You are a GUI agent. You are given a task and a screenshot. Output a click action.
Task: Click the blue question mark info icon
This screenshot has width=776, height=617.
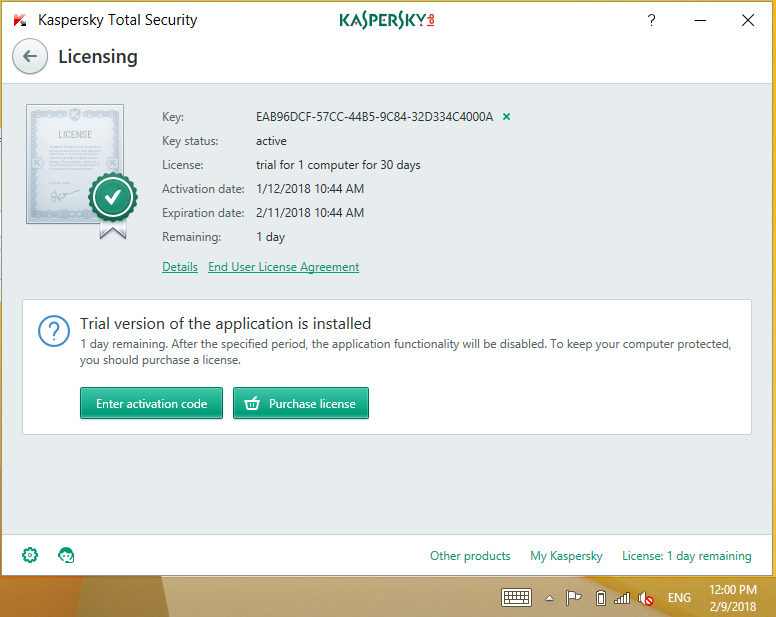pyautogui.click(x=54, y=331)
